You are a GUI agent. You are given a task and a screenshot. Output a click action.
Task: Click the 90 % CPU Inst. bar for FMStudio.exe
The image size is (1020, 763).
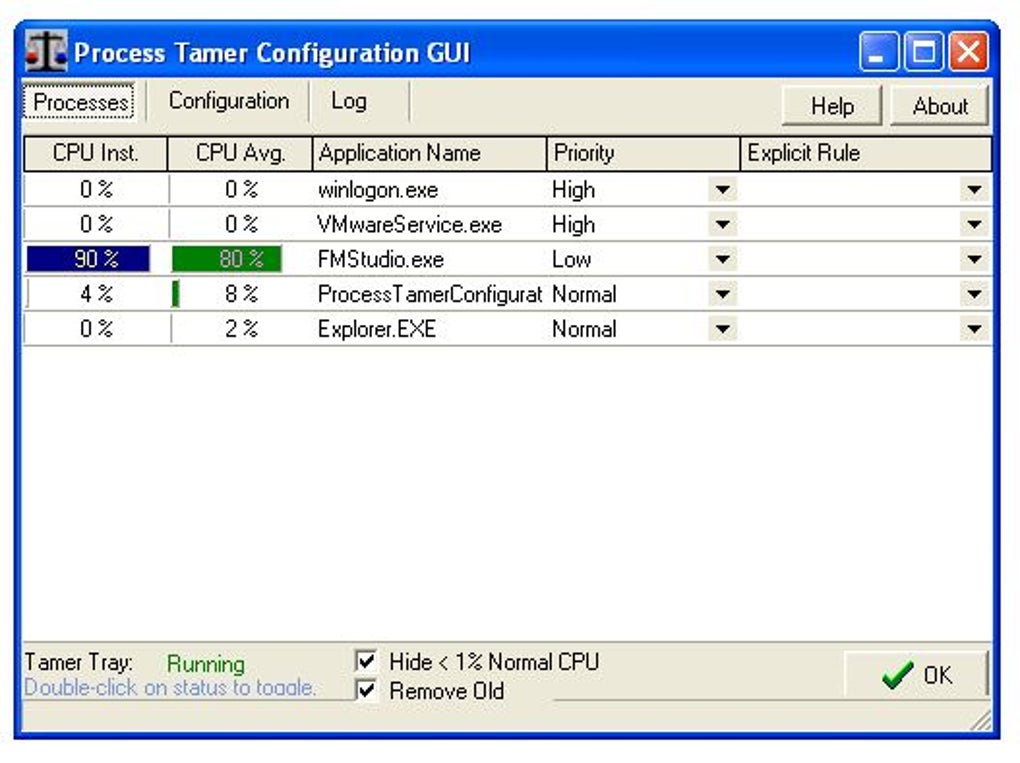click(x=88, y=259)
